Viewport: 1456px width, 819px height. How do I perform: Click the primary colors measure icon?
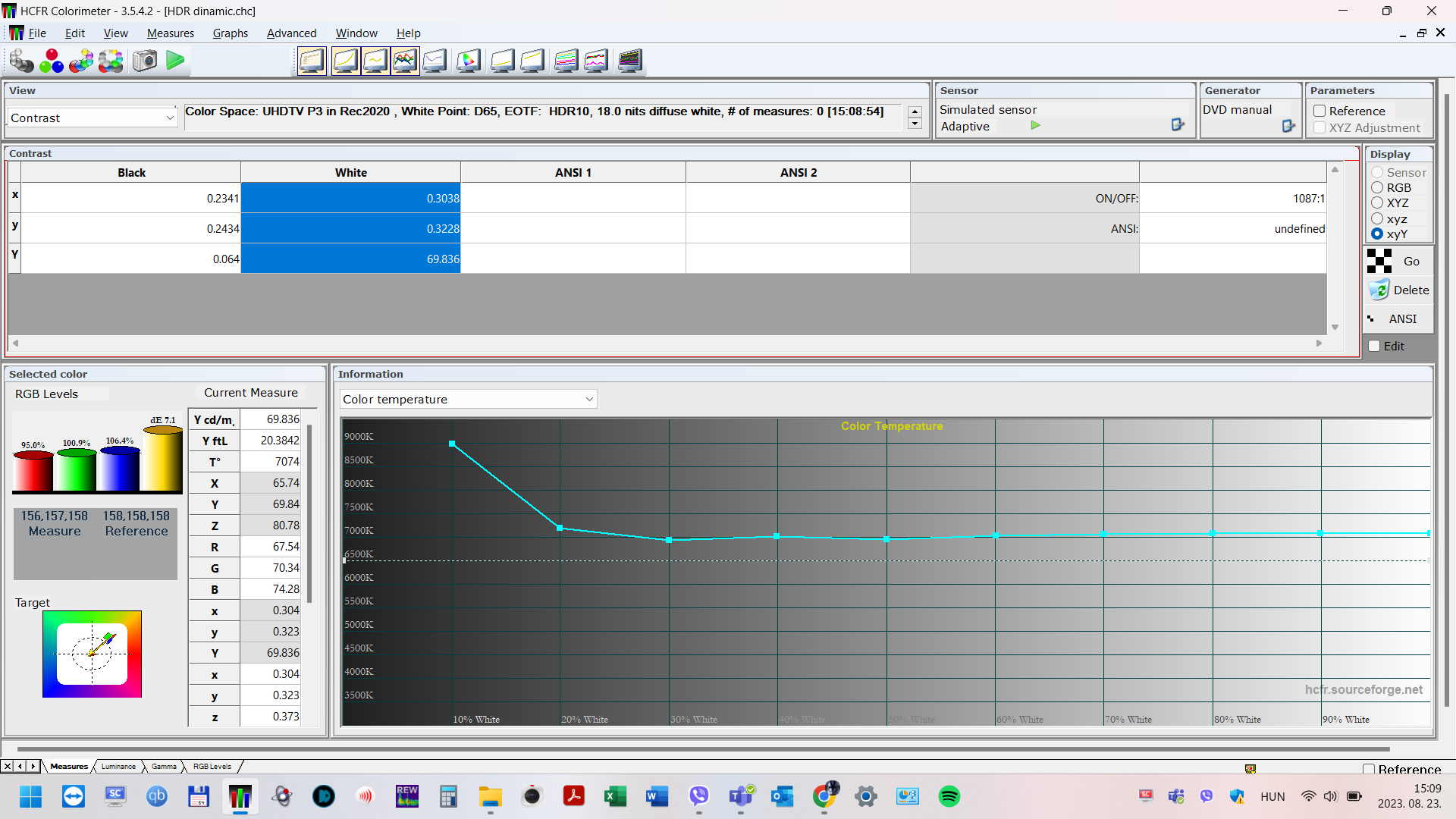pyautogui.click(x=52, y=61)
